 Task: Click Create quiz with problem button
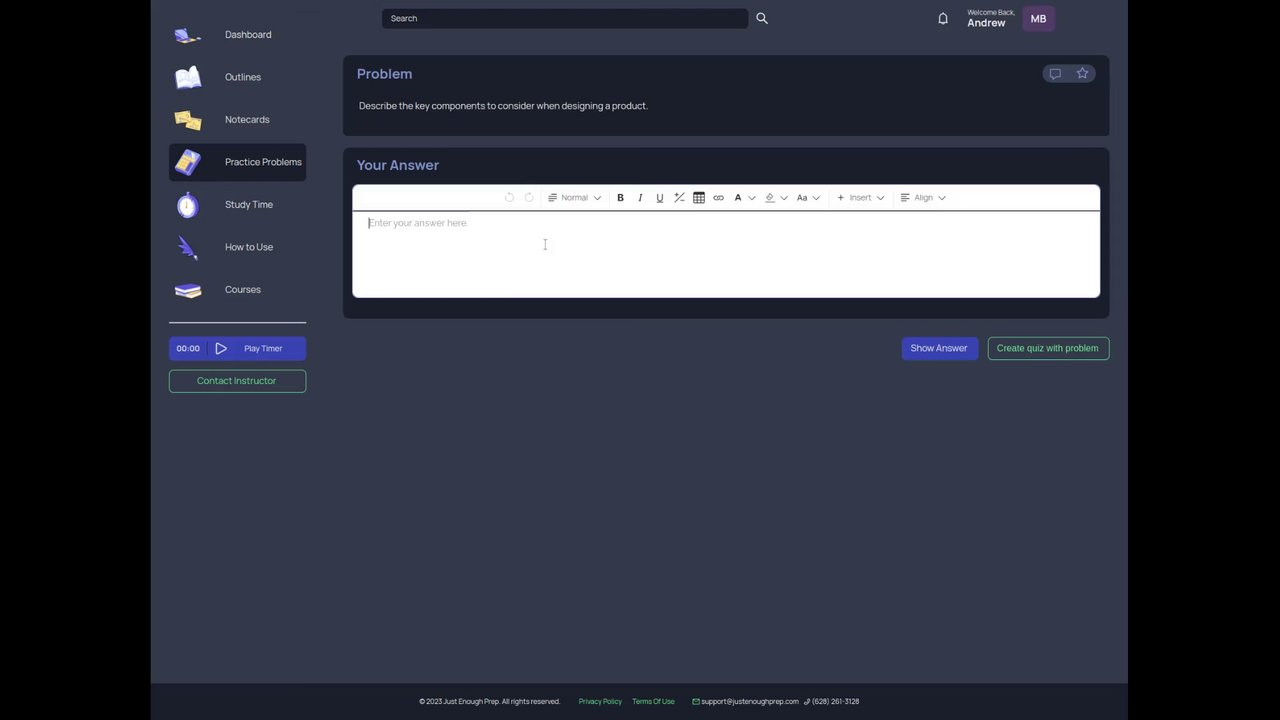(1048, 348)
